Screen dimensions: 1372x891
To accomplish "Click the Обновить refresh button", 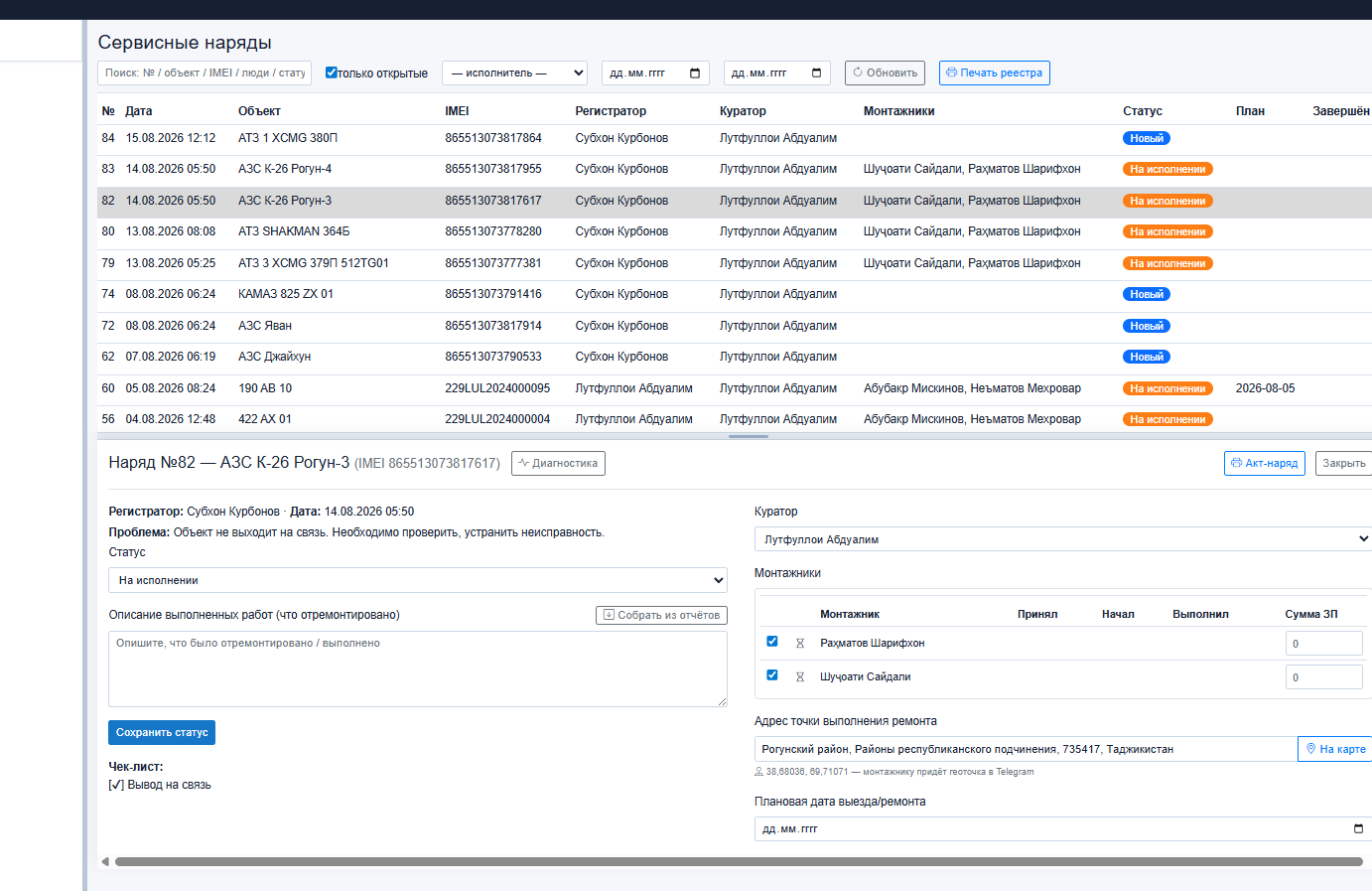I will pyautogui.click(x=885, y=74).
